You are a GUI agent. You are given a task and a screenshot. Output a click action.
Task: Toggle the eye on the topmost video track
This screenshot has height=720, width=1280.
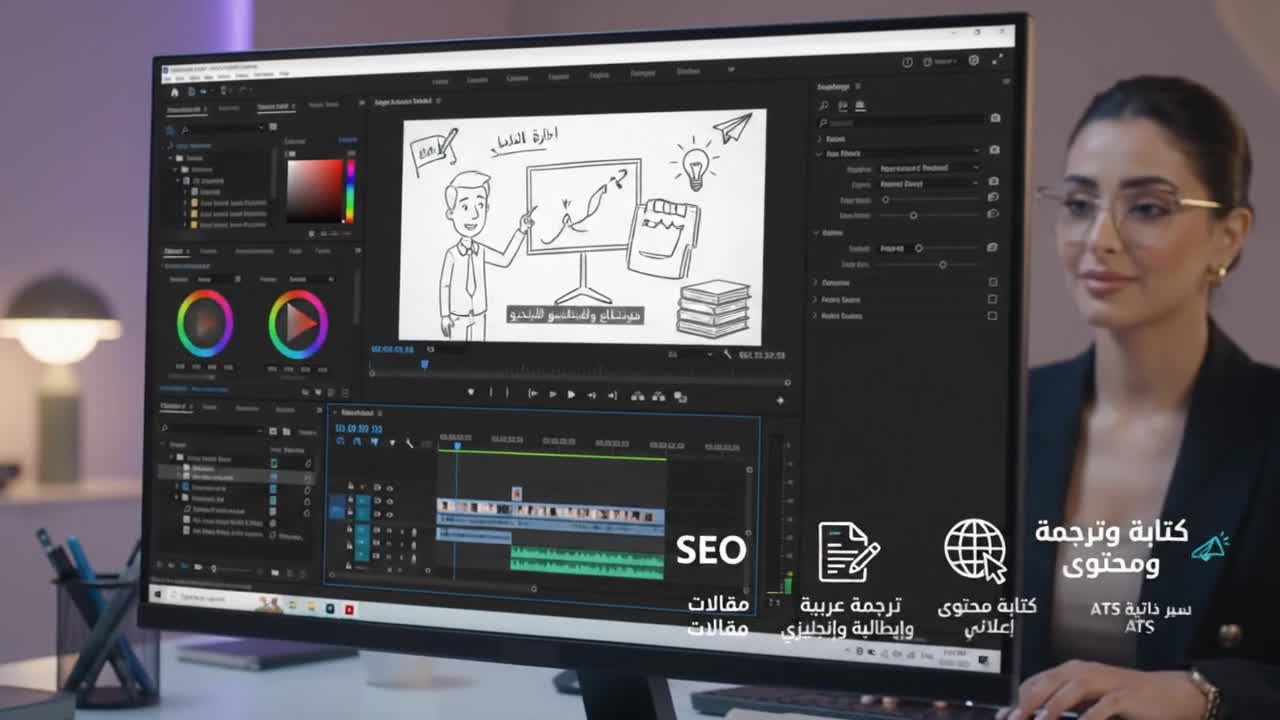pos(390,488)
